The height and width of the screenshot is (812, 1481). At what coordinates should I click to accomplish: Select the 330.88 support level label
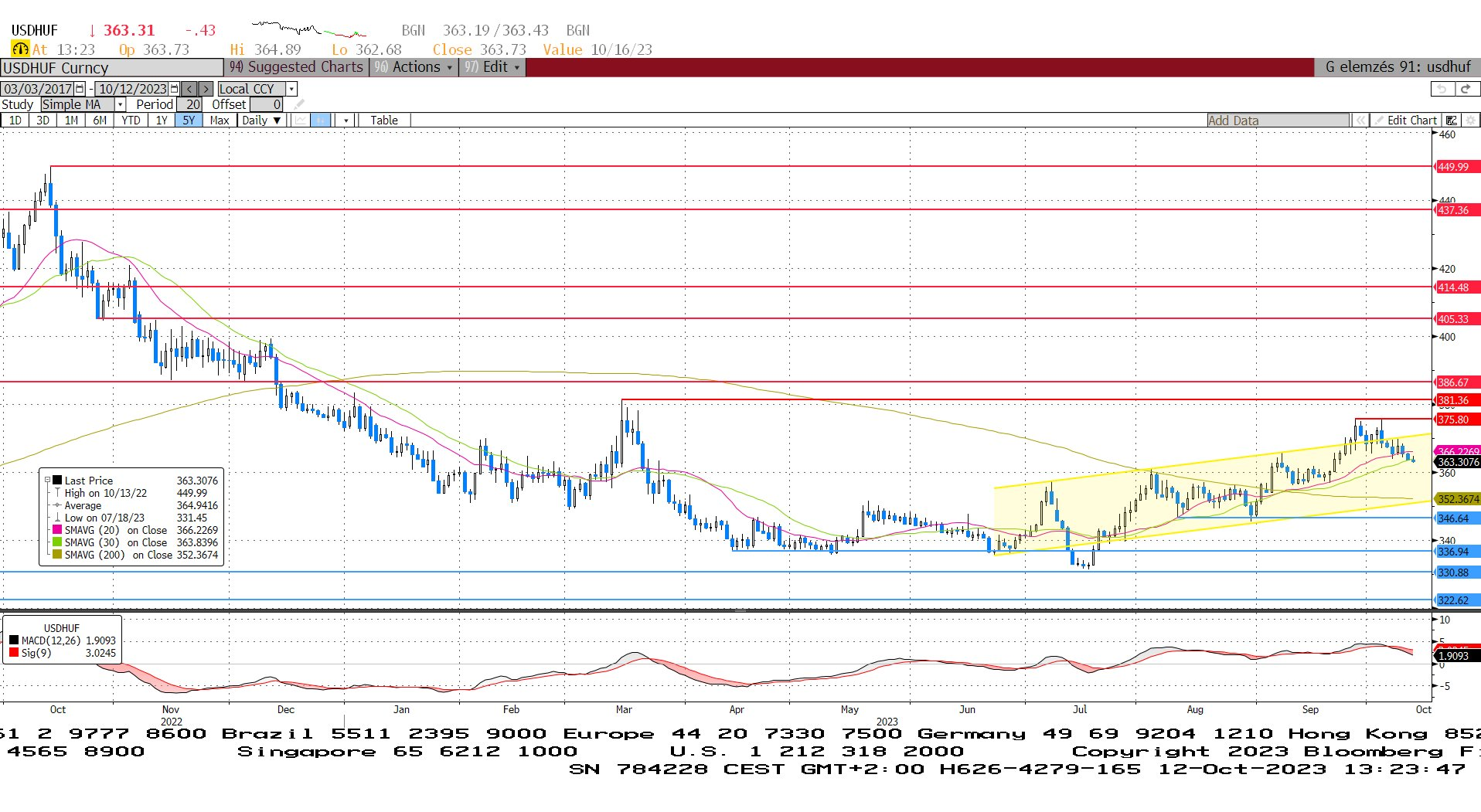[x=1457, y=572]
